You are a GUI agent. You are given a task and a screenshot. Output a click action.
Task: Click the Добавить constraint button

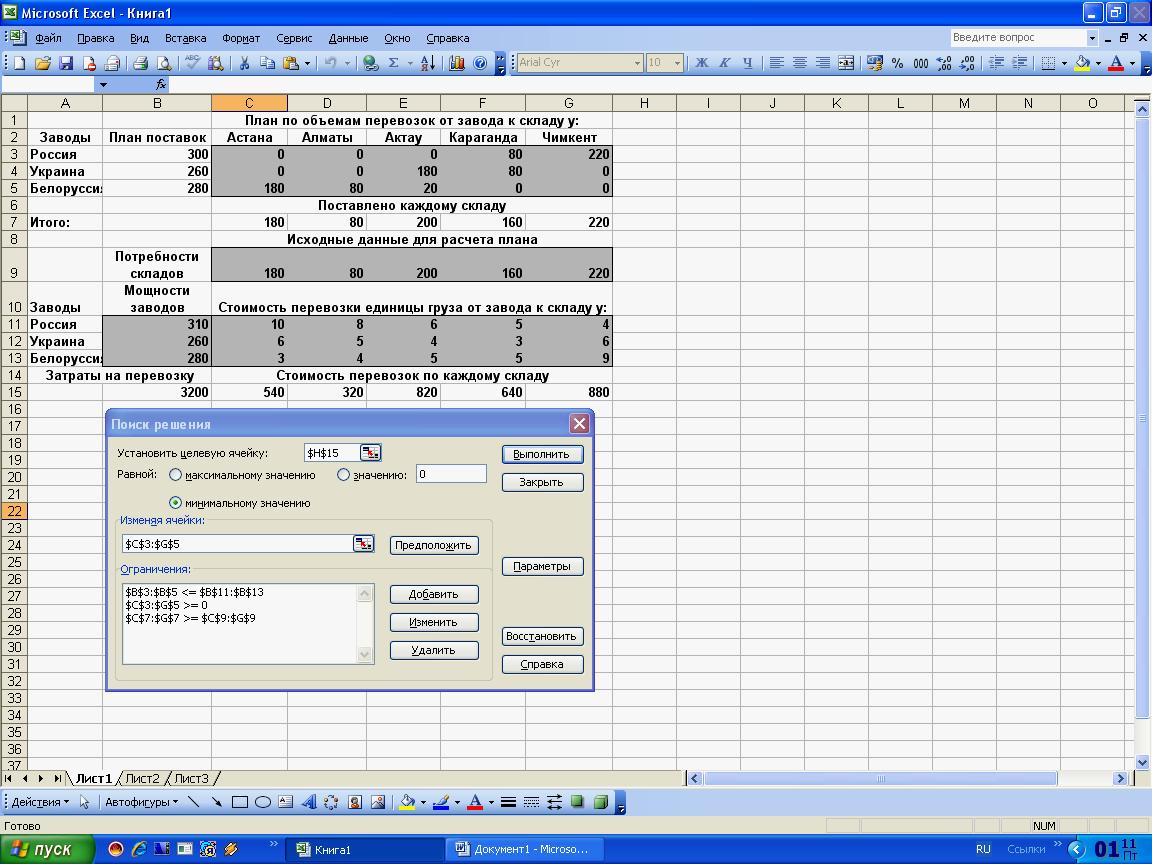click(433, 594)
